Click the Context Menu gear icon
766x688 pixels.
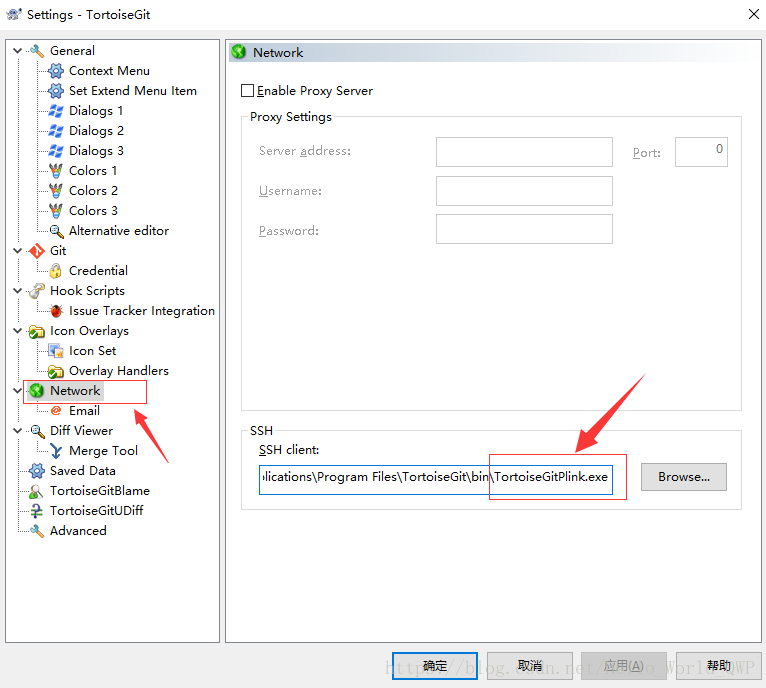point(56,71)
